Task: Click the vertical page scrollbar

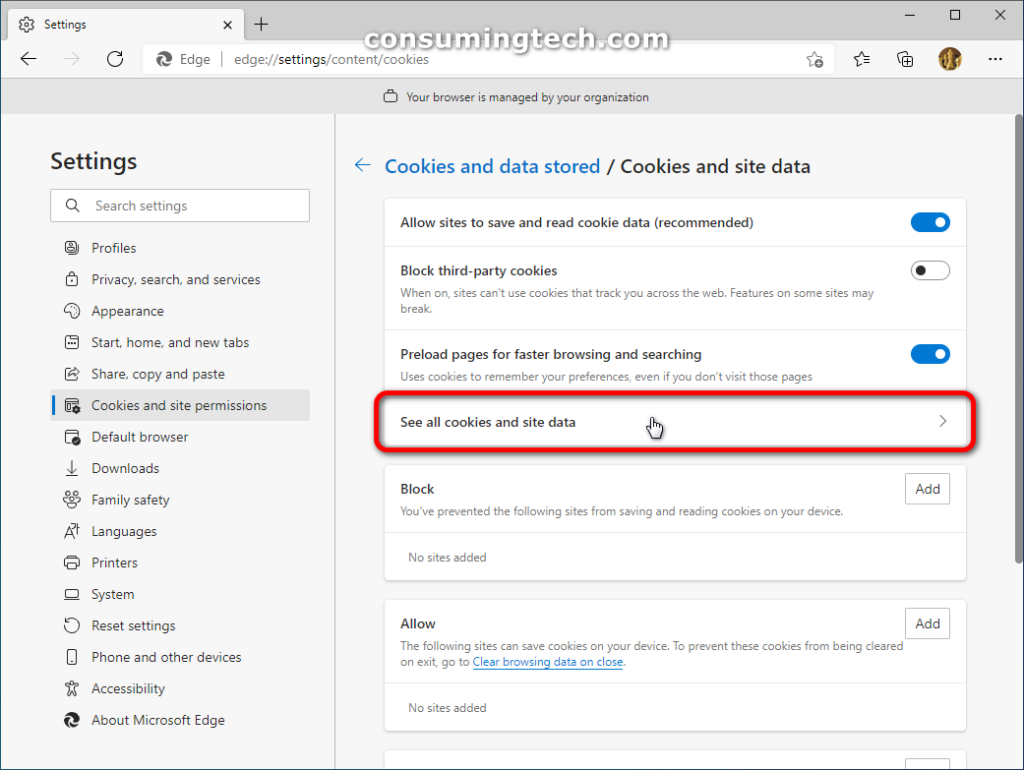Action: 1018,338
